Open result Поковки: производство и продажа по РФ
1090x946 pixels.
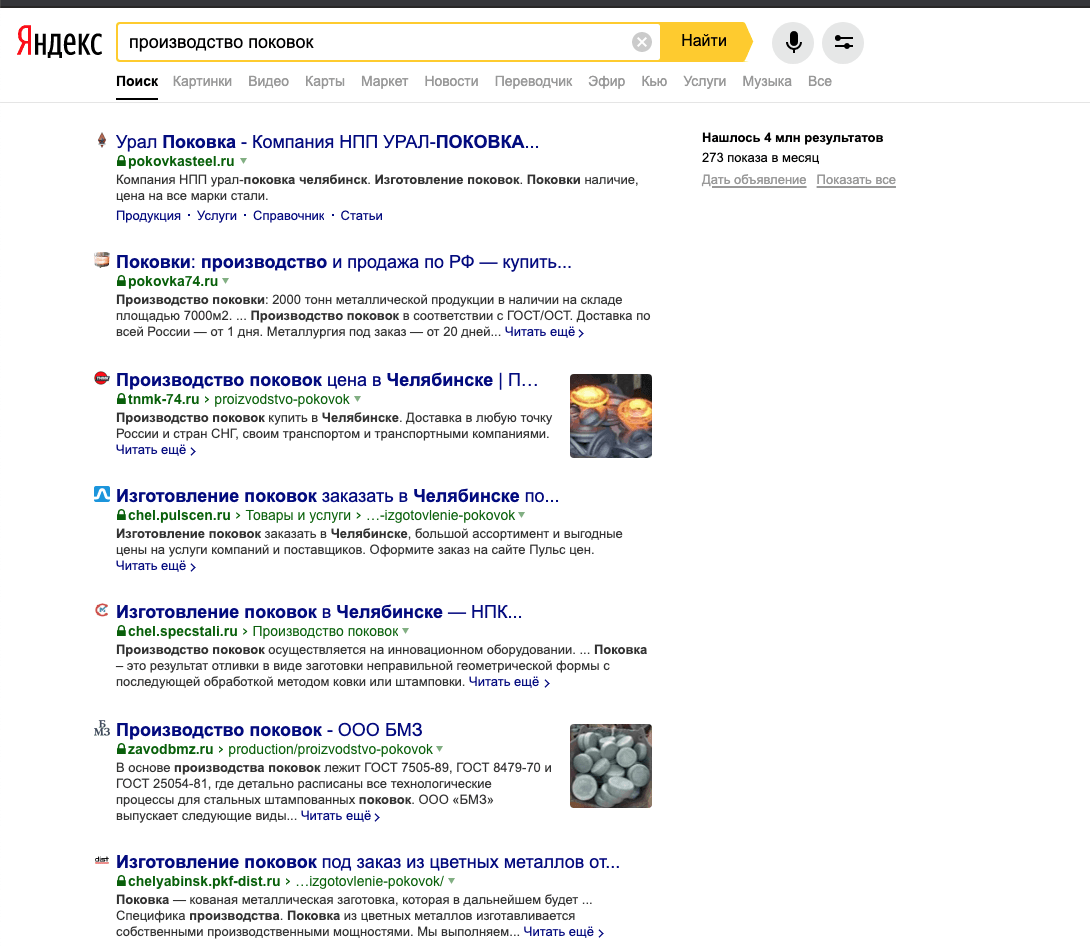coord(343,262)
